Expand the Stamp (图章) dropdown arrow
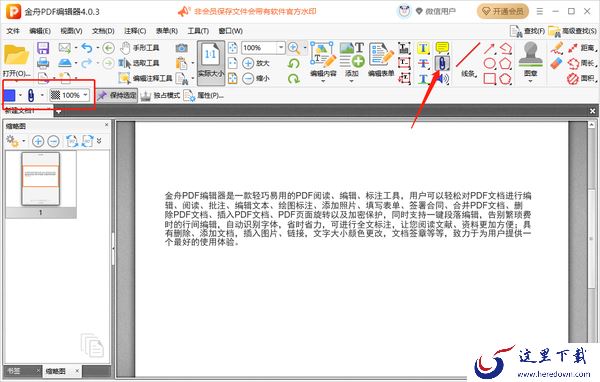This screenshot has width=600, height=382. 530,81
